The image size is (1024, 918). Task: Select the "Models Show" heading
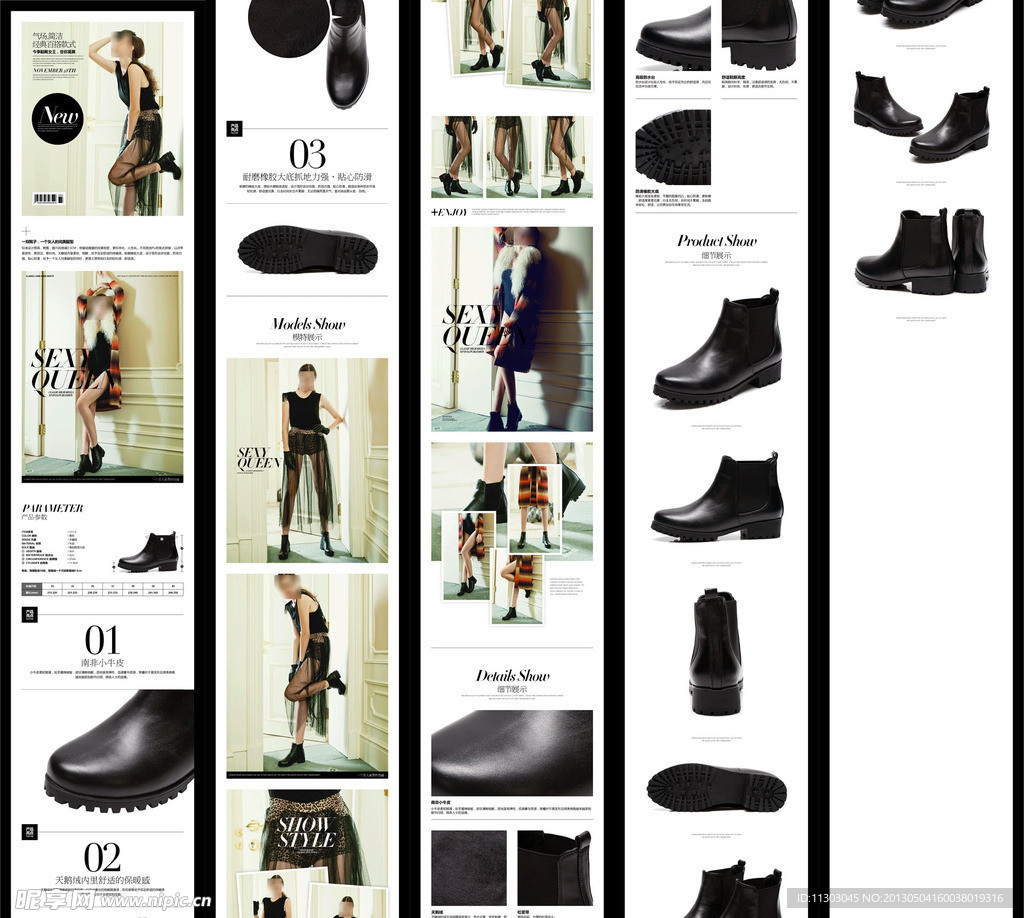click(x=308, y=324)
